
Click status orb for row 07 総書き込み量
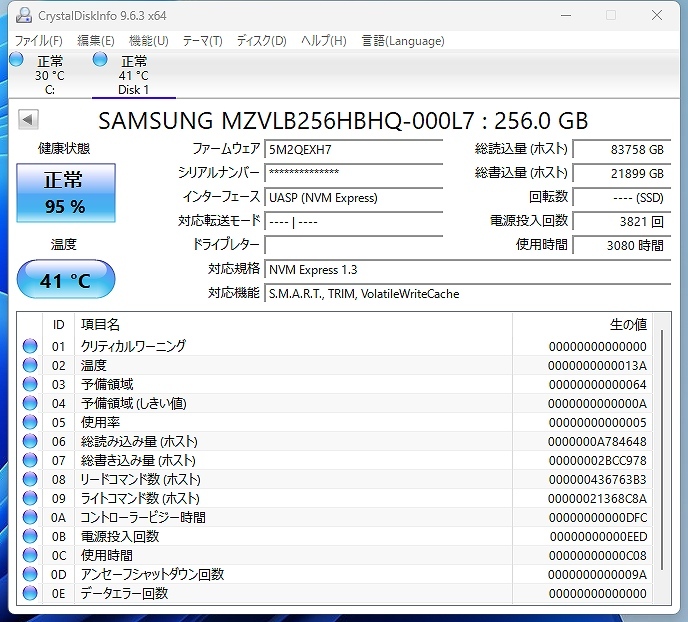tap(30, 460)
